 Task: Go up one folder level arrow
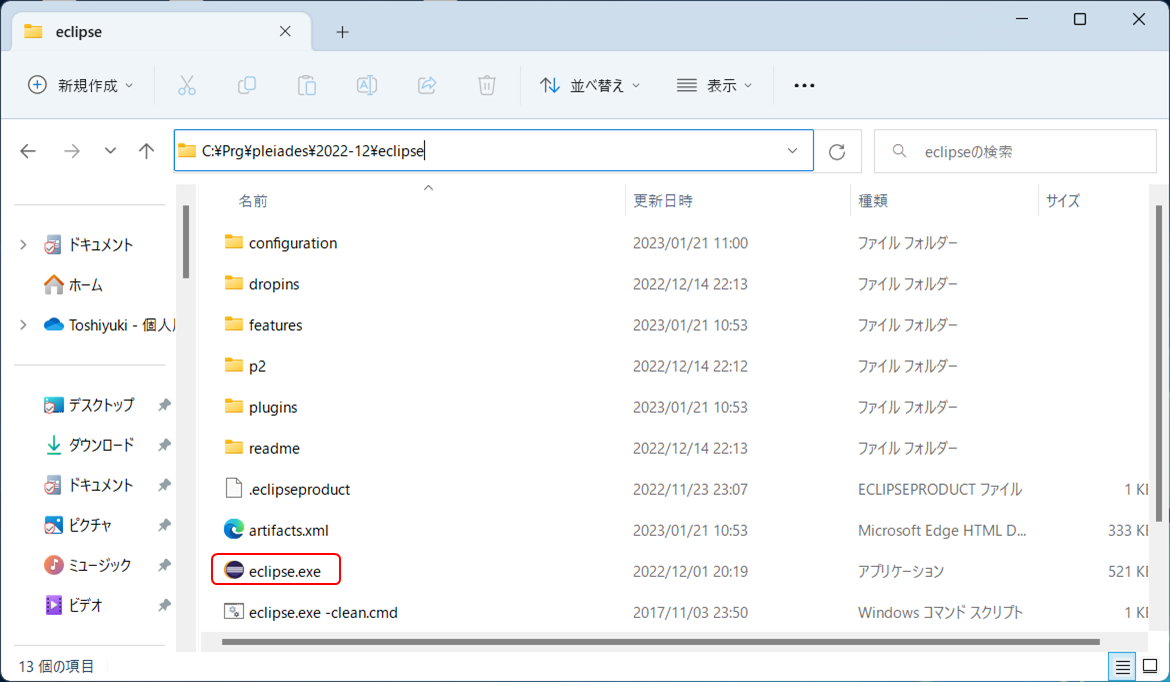click(x=146, y=151)
